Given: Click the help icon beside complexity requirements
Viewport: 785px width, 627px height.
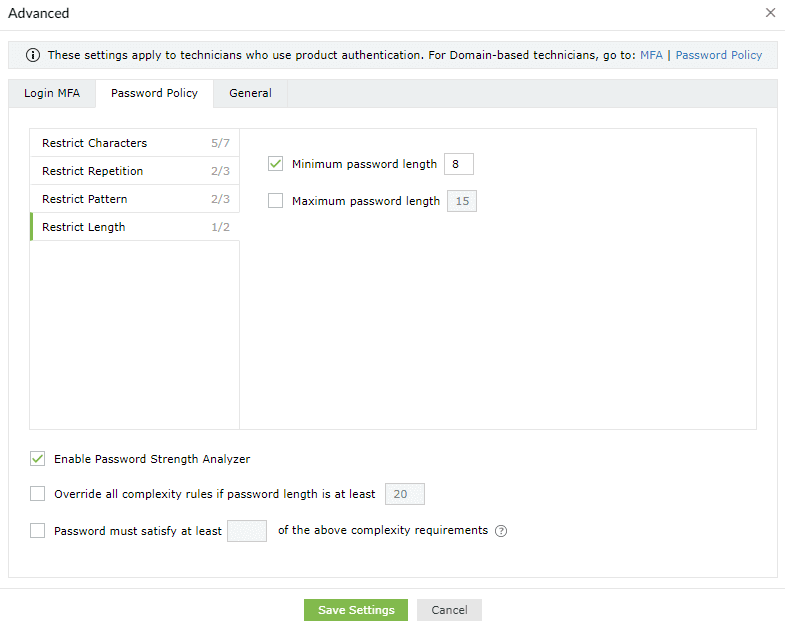Looking at the screenshot, I should (x=502, y=531).
